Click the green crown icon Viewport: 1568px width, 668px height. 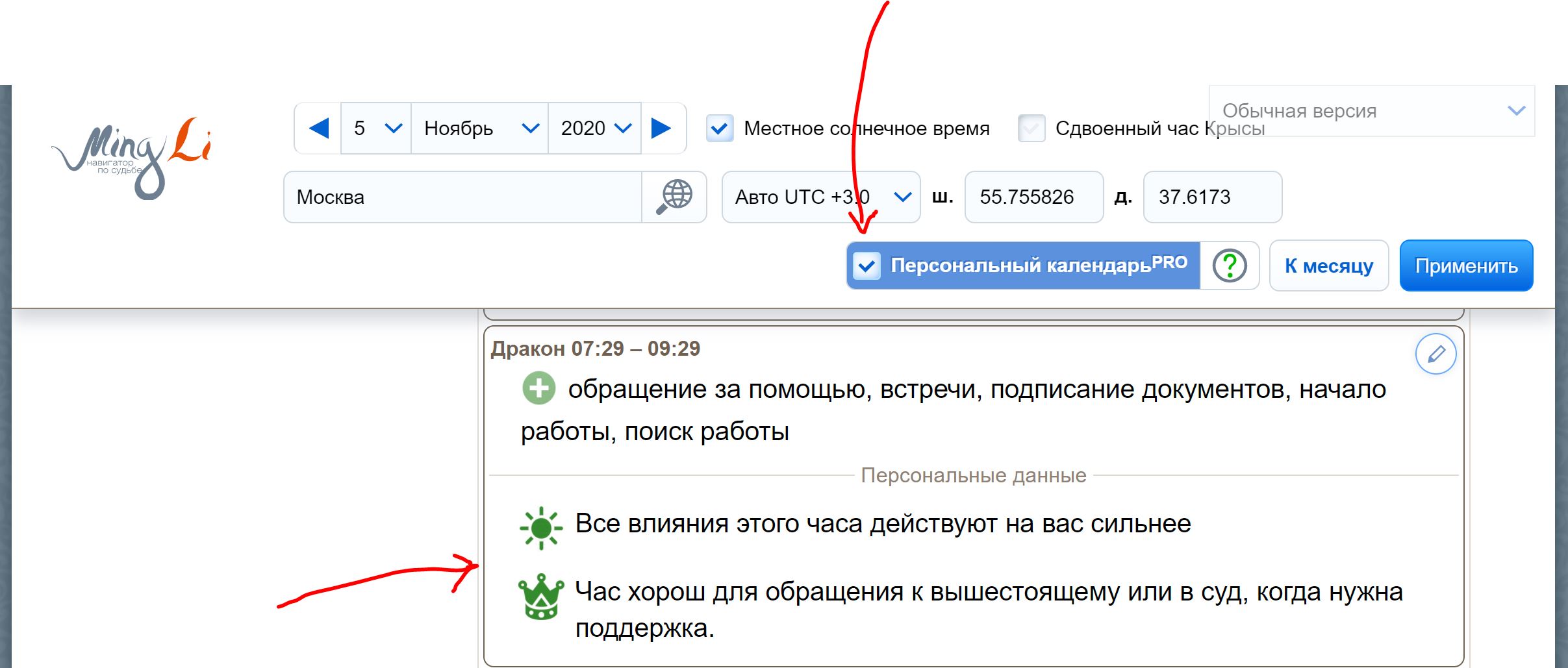pos(540,596)
